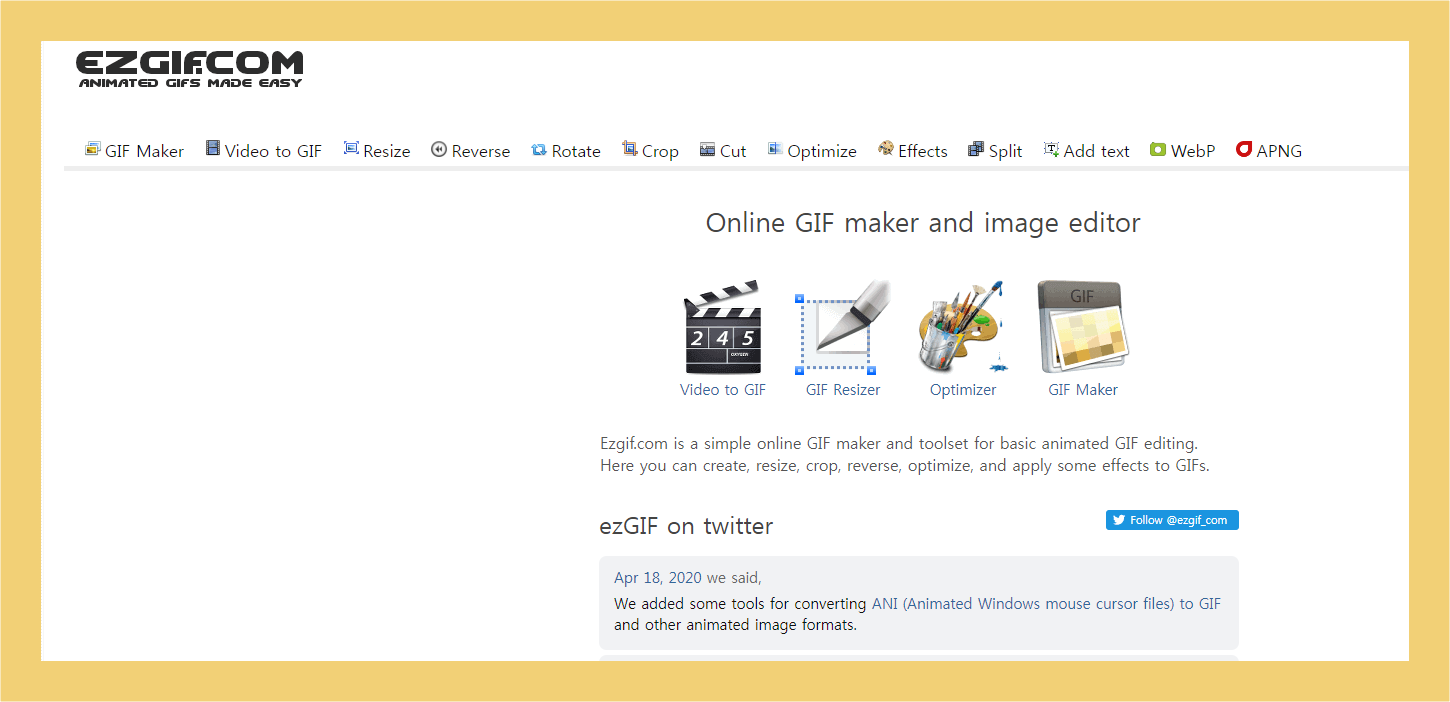Click the GIF Maker link under tile image

coord(1083,390)
